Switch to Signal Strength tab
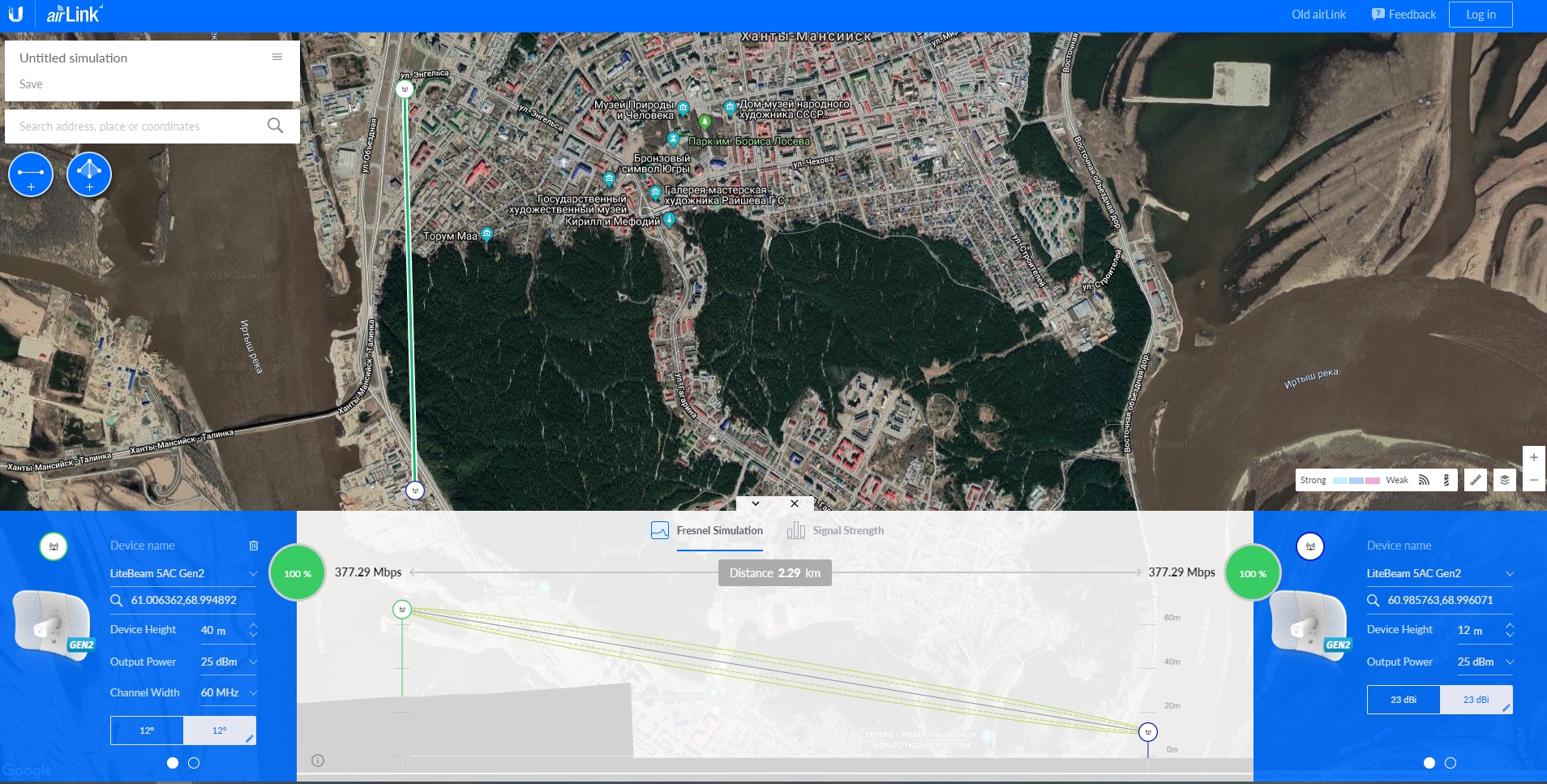 pos(836,531)
